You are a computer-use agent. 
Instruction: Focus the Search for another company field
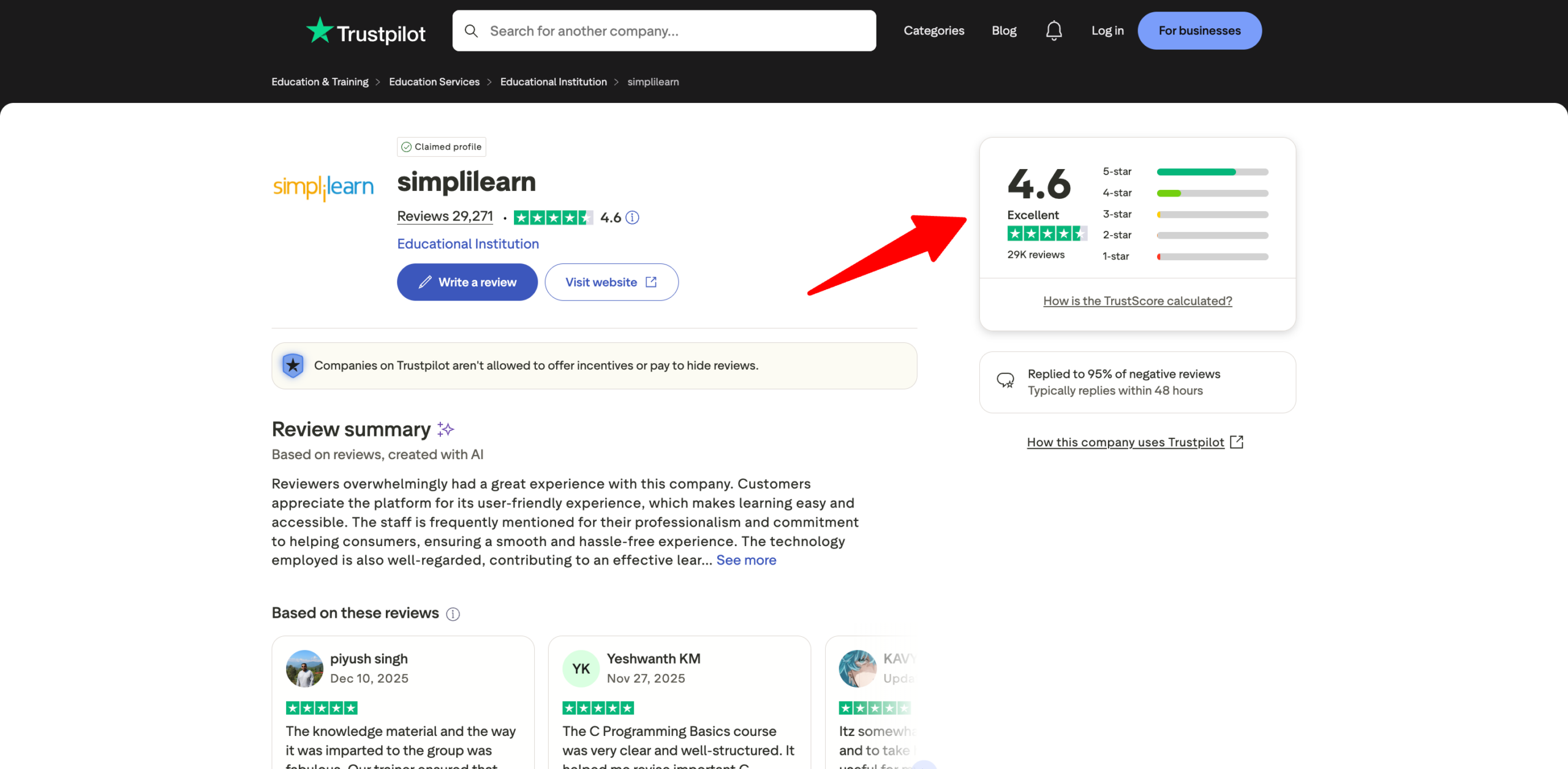[x=674, y=31]
